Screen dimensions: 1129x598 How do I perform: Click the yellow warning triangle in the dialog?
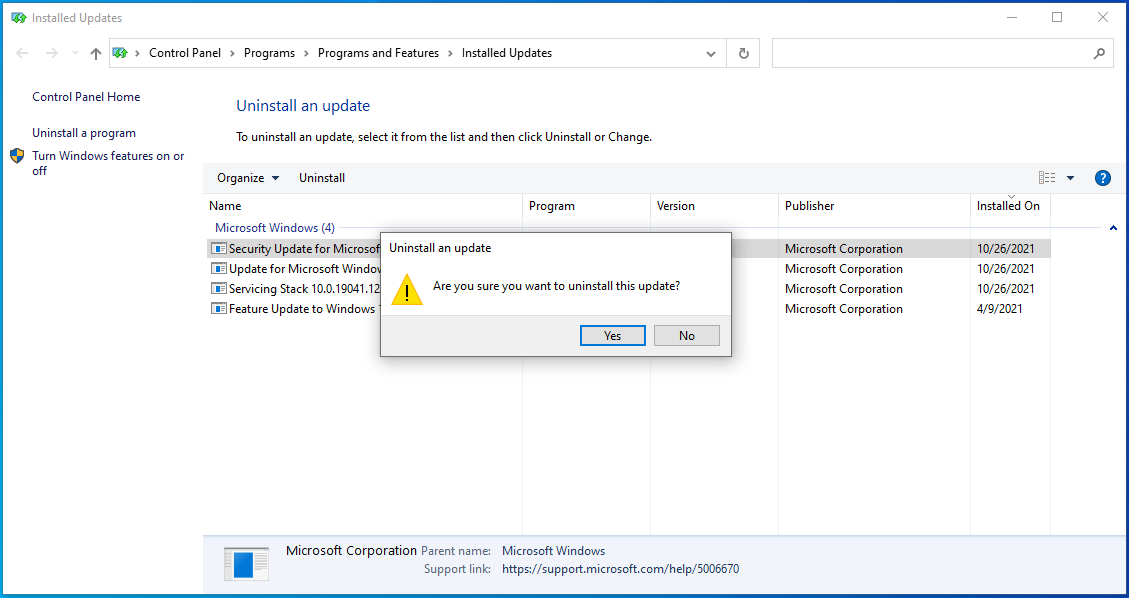(406, 290)
